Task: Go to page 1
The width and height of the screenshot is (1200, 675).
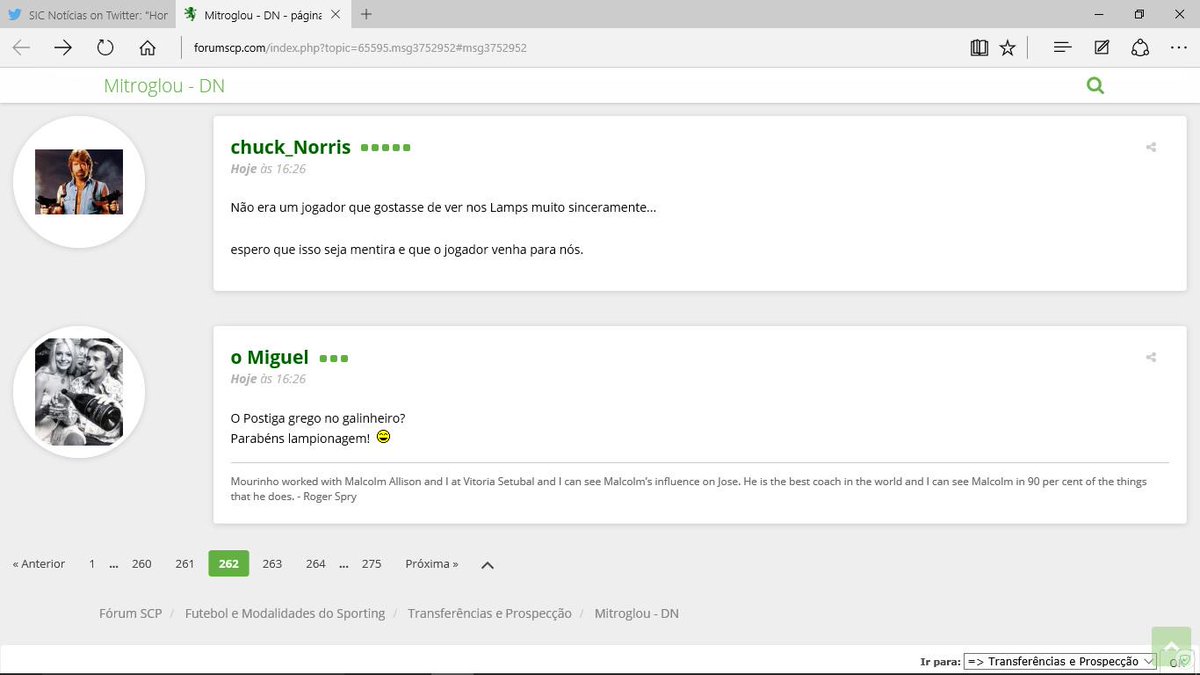Action: click(x=91, y=564)
